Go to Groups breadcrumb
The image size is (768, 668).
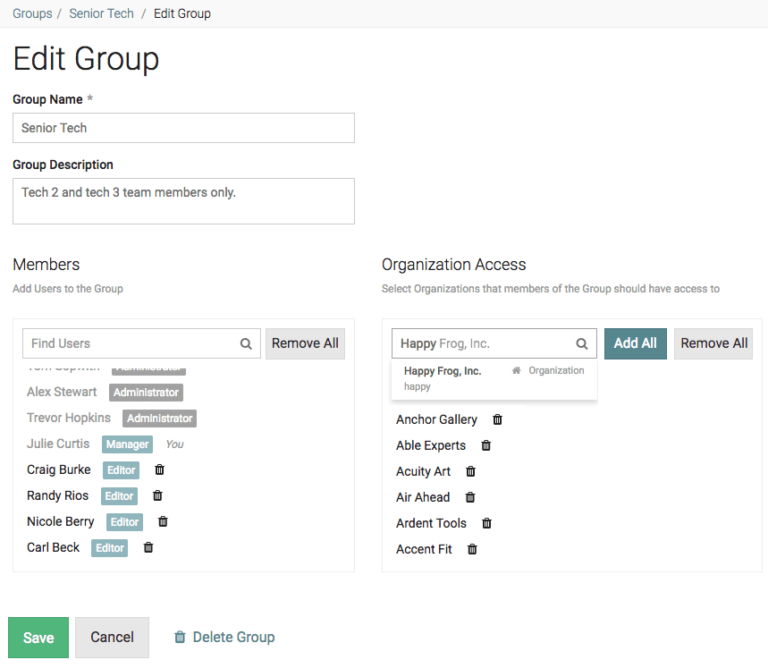pos(32,14)
